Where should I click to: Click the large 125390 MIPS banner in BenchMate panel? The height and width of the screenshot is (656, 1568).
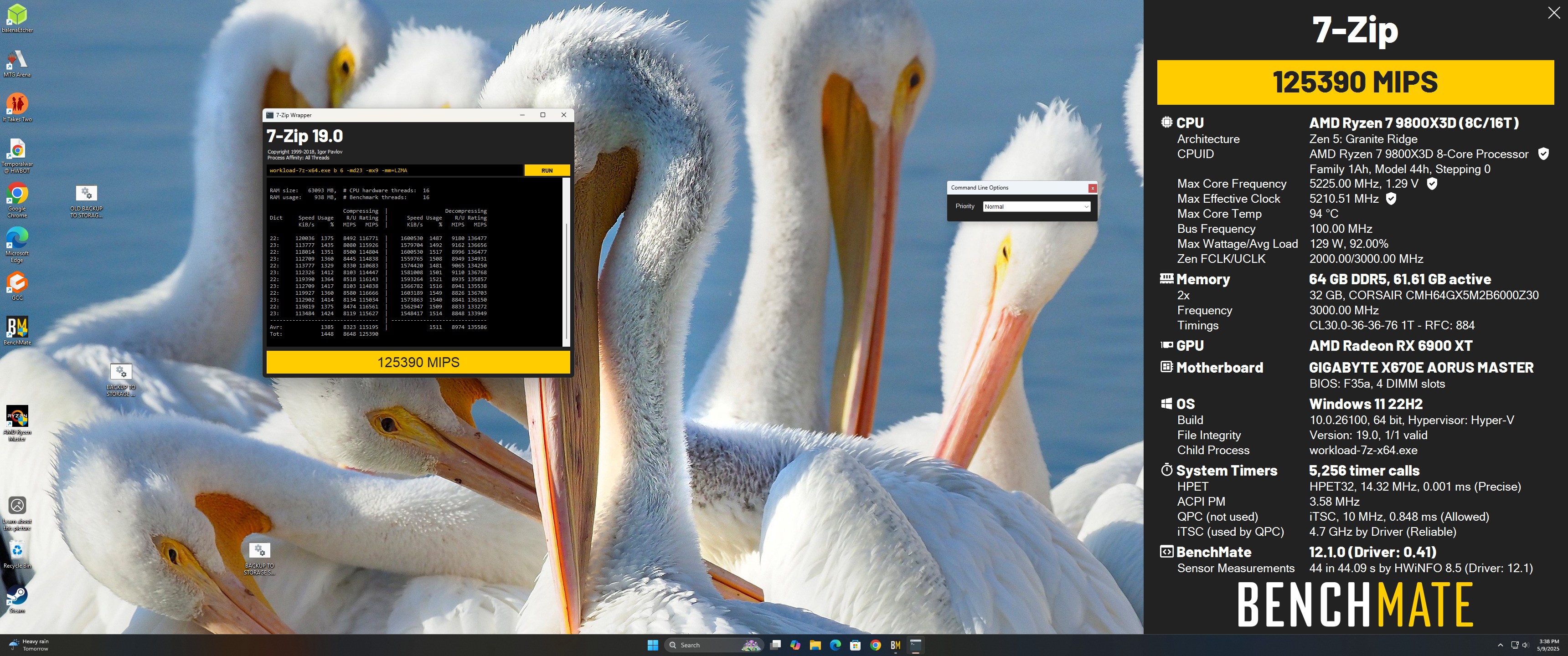click(x=1355, y=82)
